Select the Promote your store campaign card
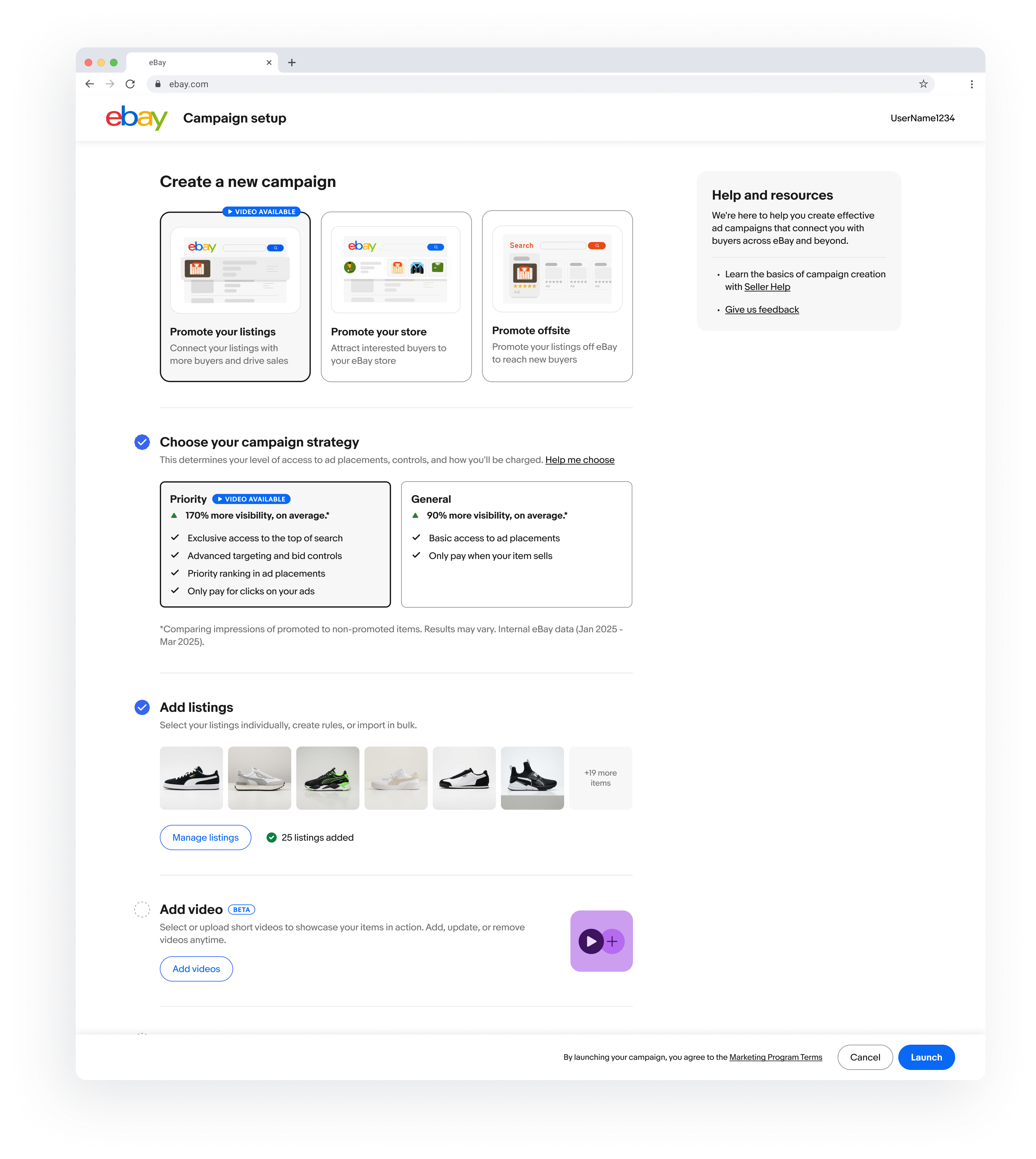Image resolution: width=1036 pixels, height=1159 pixels. (x=396, y=297)
